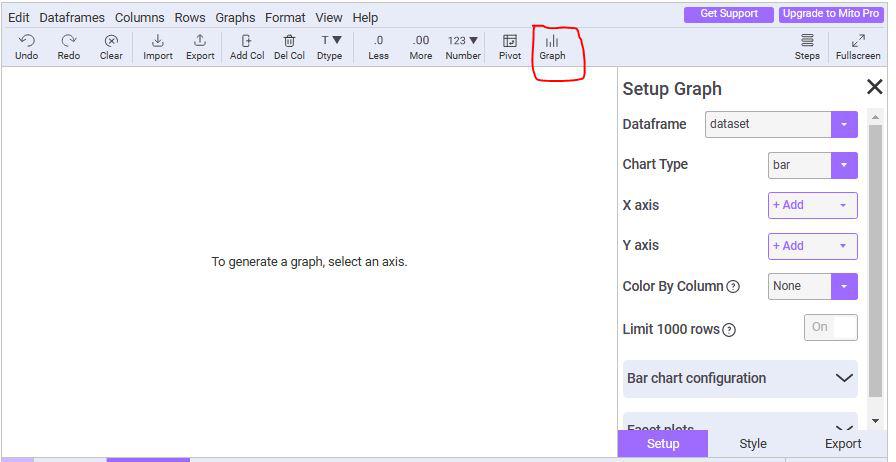The image size is (896, 462).
Task: Open the Edit menu
Action: tap(18, 18)
